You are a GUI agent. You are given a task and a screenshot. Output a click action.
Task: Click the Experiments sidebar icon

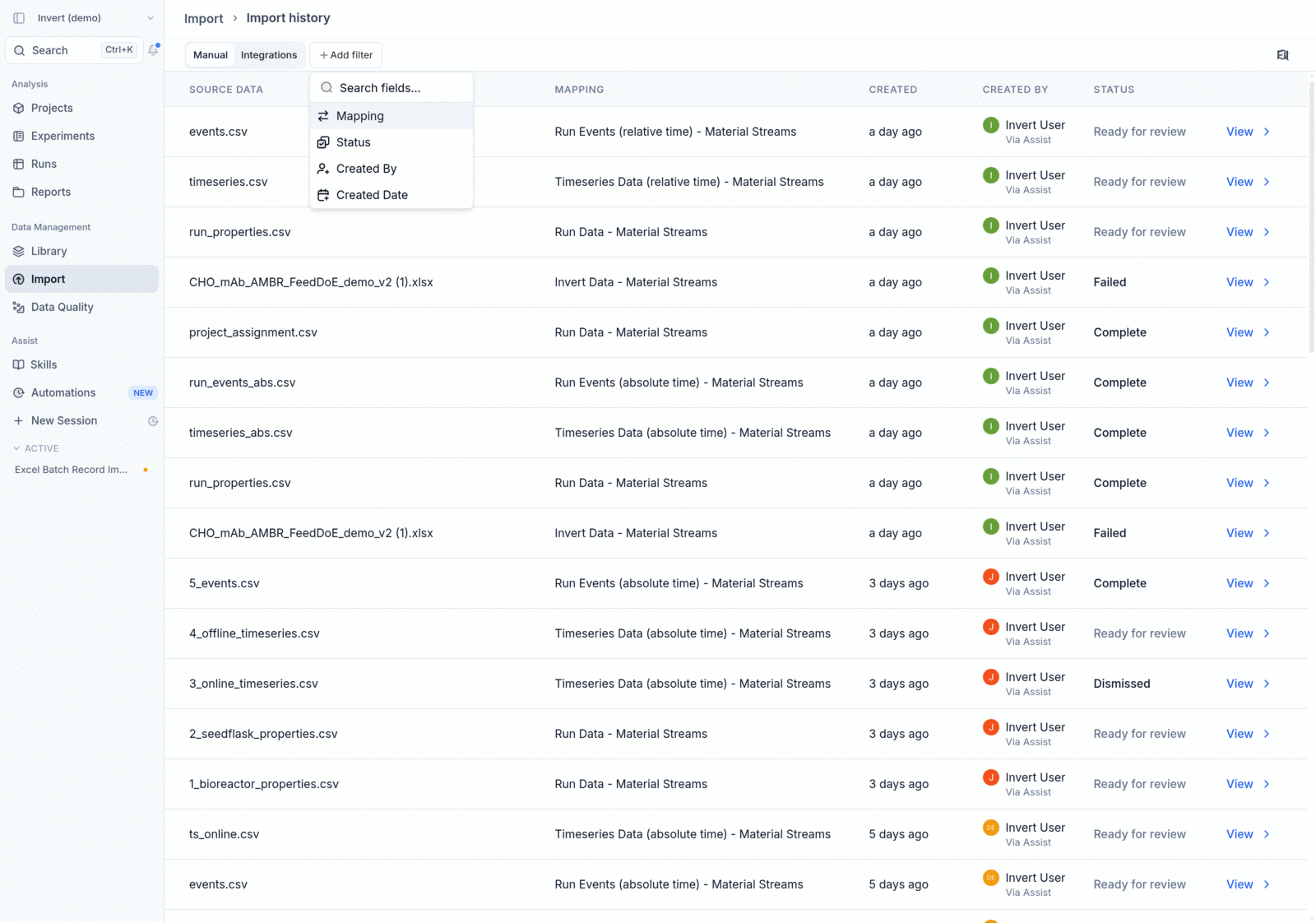(19, 136)
